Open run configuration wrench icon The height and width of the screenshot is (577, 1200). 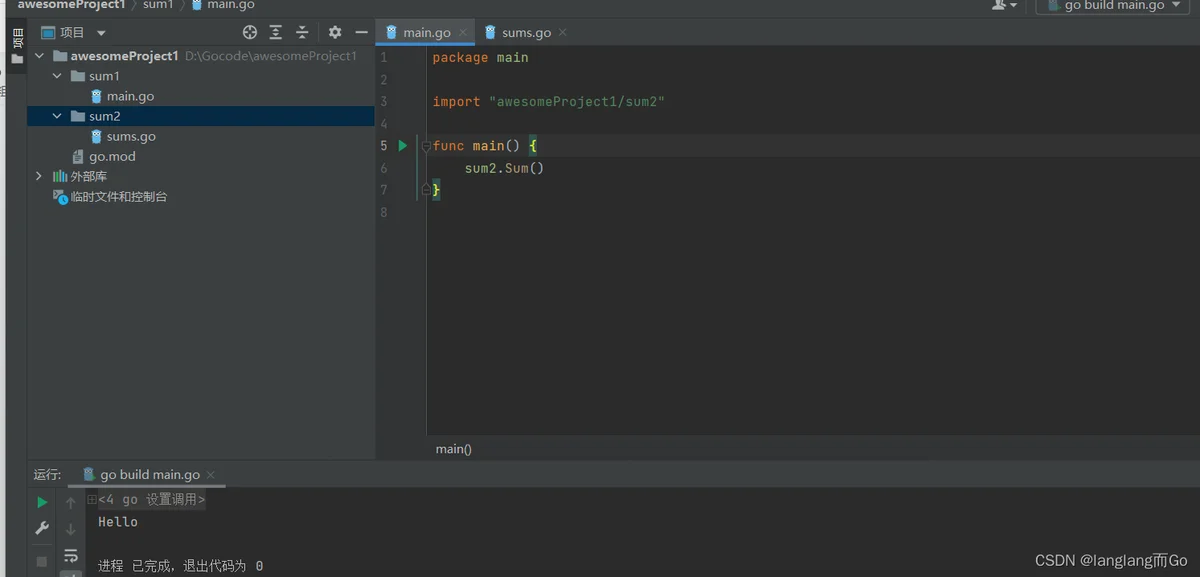42,528
